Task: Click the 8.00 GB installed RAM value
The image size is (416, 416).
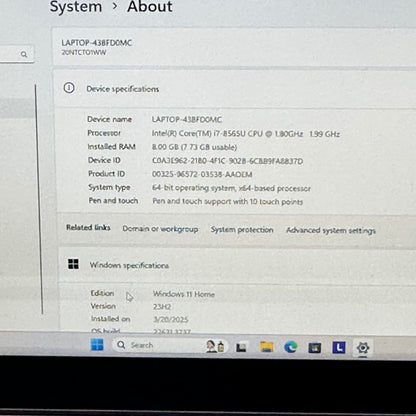Action: tap(194, 147)
